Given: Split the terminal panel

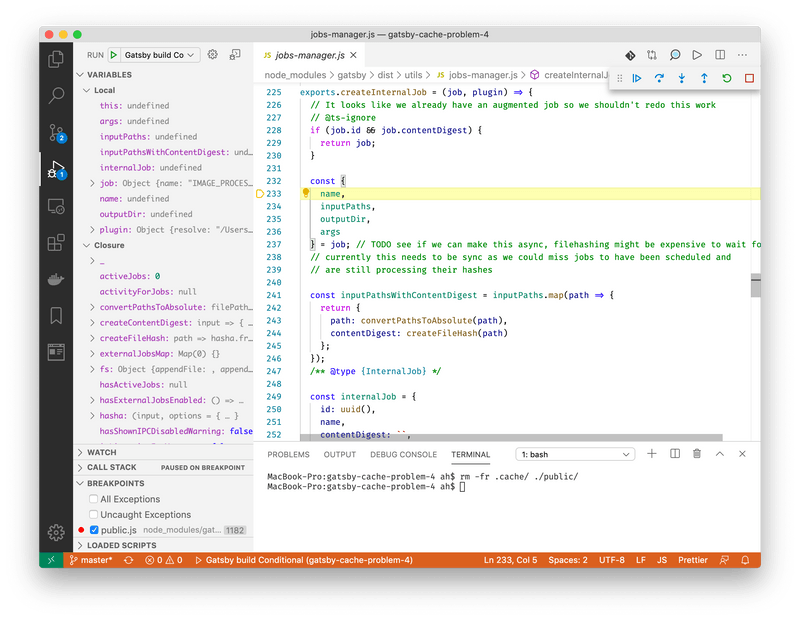Looking at the screenshot, I should pos(674,454).
